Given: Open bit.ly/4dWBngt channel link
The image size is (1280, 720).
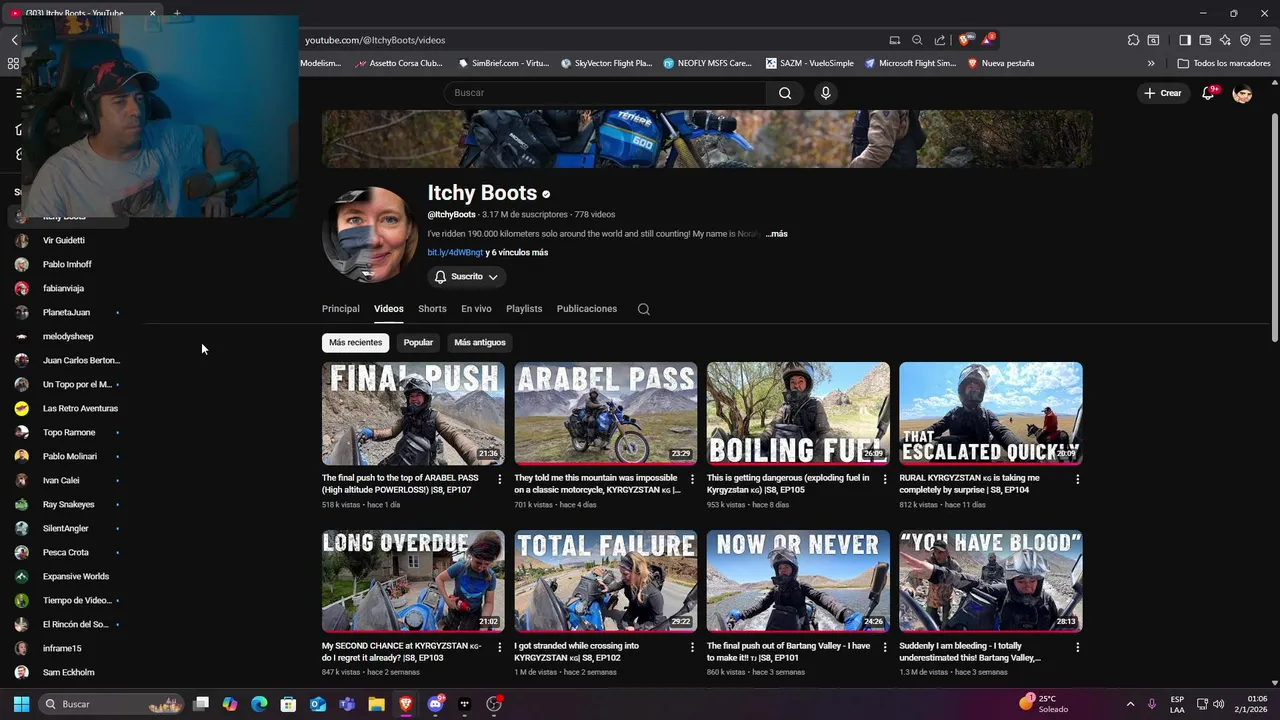Looking at the screenshot, I should click(455, 253).
